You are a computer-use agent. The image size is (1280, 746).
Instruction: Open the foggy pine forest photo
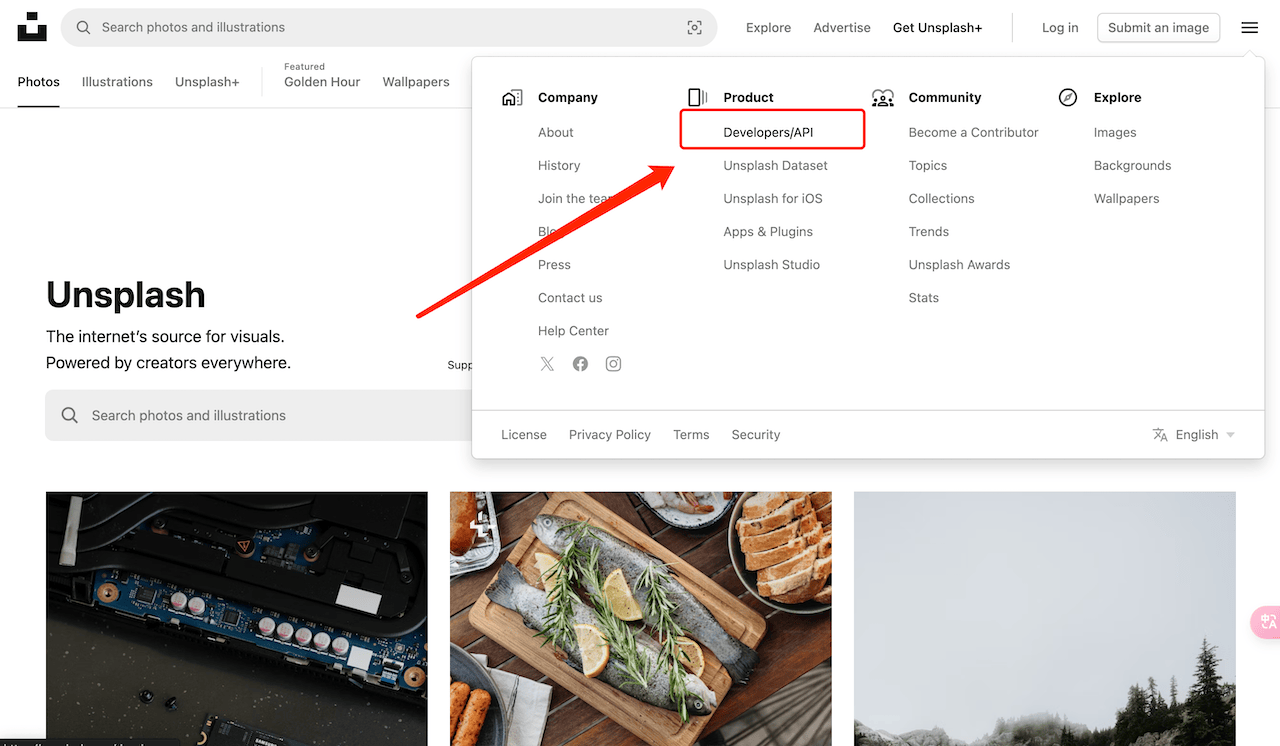pos(1045,619)
